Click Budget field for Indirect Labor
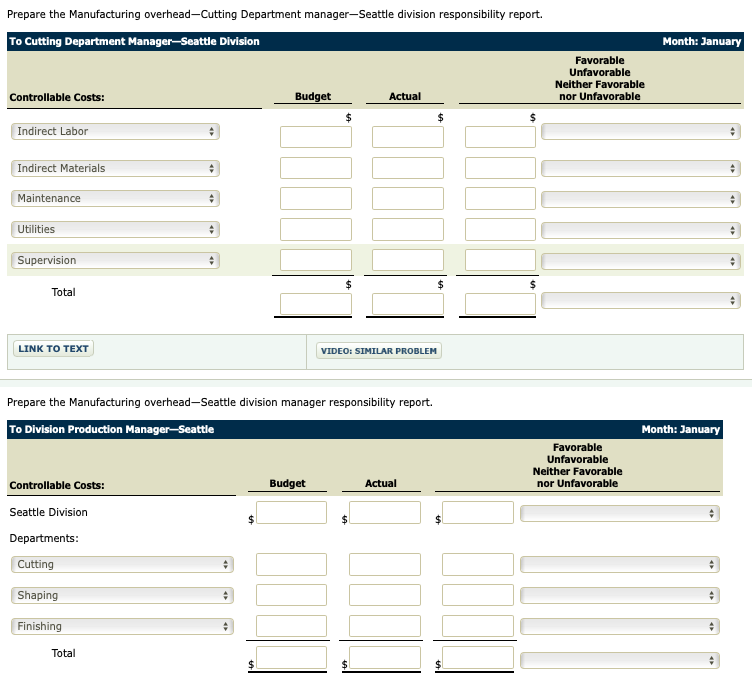This screenshot has height=683, width=752. click(x=316, y=137)
